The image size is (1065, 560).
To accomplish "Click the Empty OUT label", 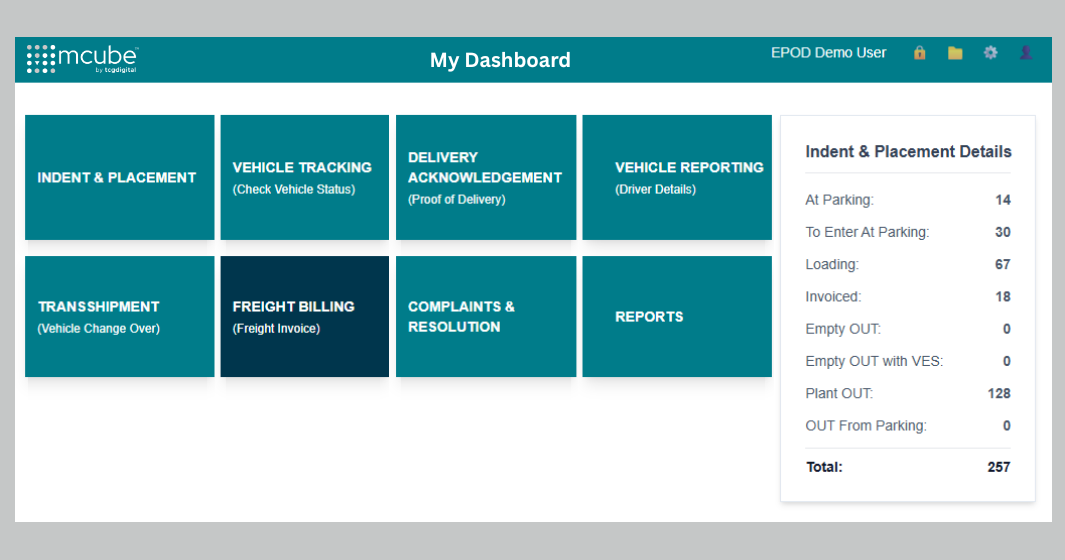I will coord(843,329).
